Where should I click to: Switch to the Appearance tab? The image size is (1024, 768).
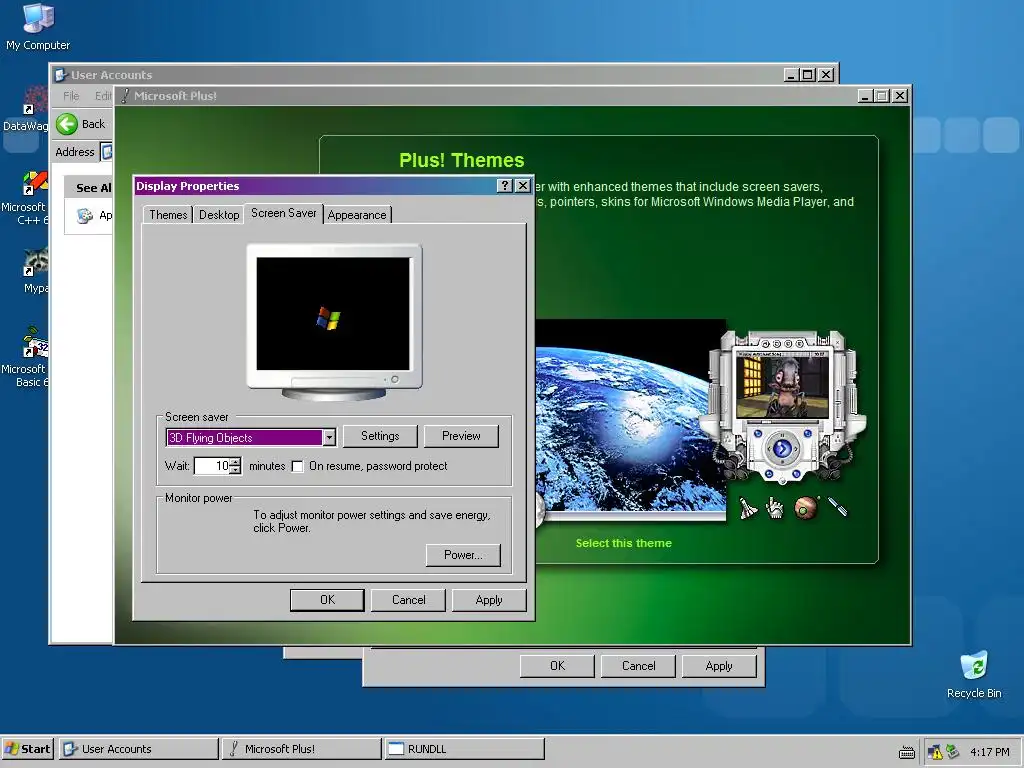point(357,215)
